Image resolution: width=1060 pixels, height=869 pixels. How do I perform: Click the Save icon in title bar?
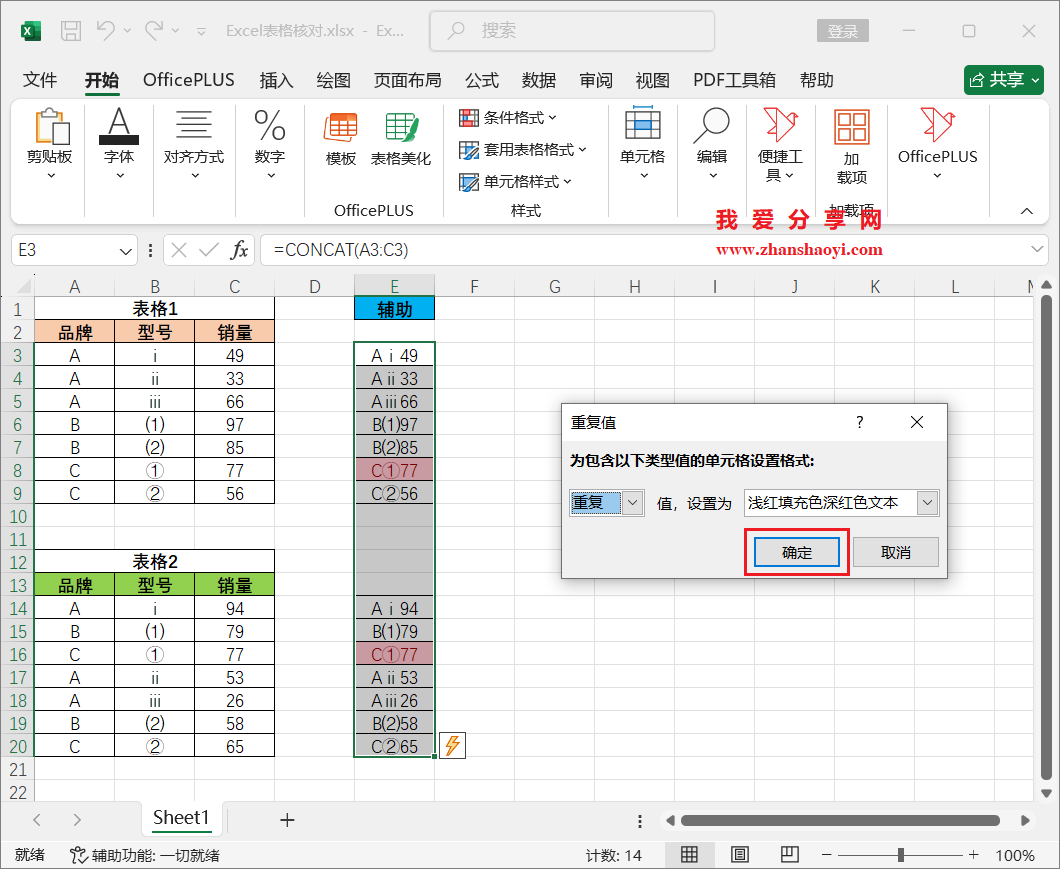coord(71,30)
